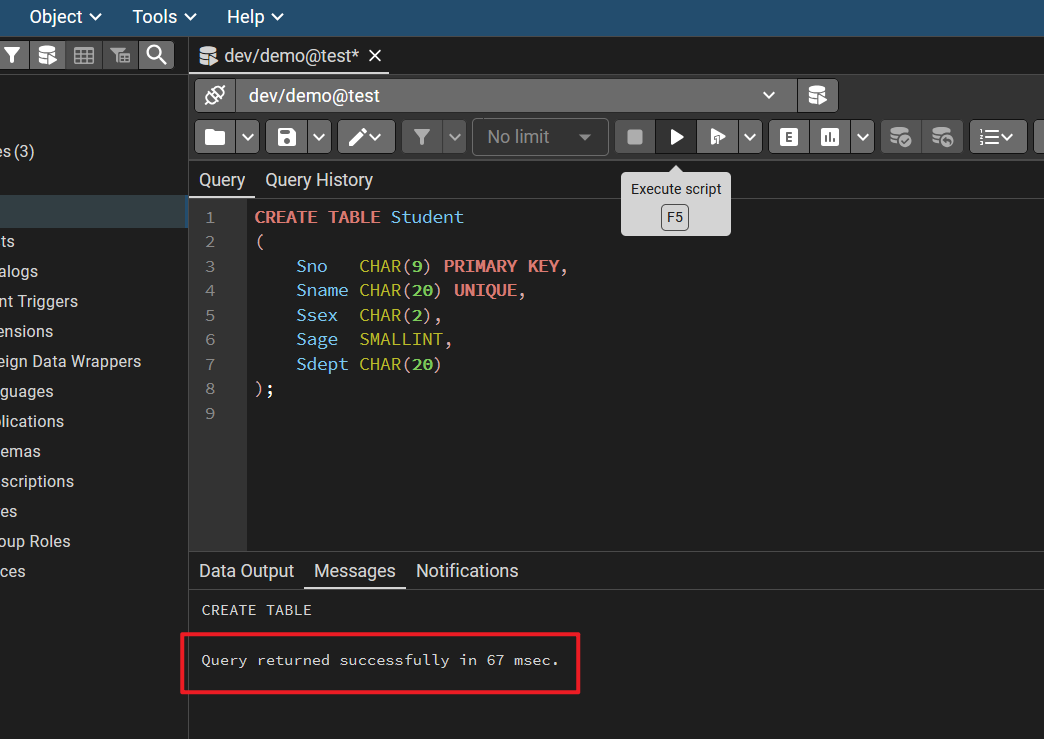The height and width of the screenshot is (739, 1044).
Task: Open the No limit rows dropdown
Action: pos(540,137)
